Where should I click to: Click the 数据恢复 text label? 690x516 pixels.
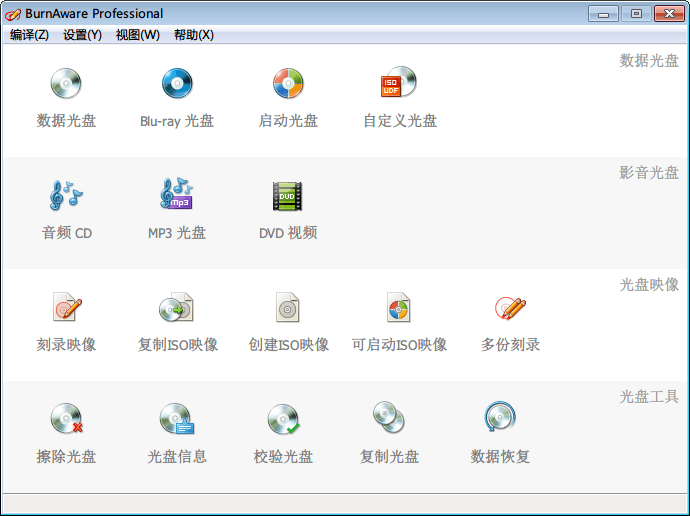500,457
